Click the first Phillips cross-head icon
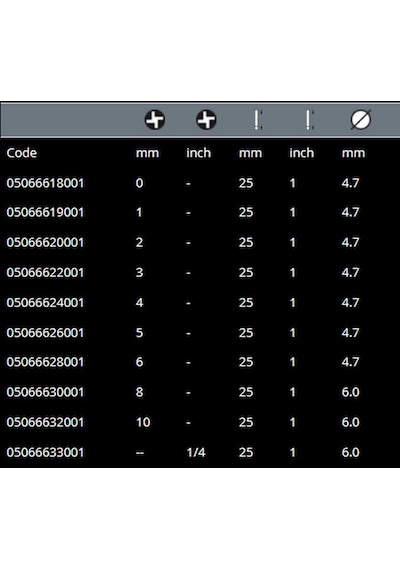The height and width of the screenshot is (570, 400). pos(155,120)
